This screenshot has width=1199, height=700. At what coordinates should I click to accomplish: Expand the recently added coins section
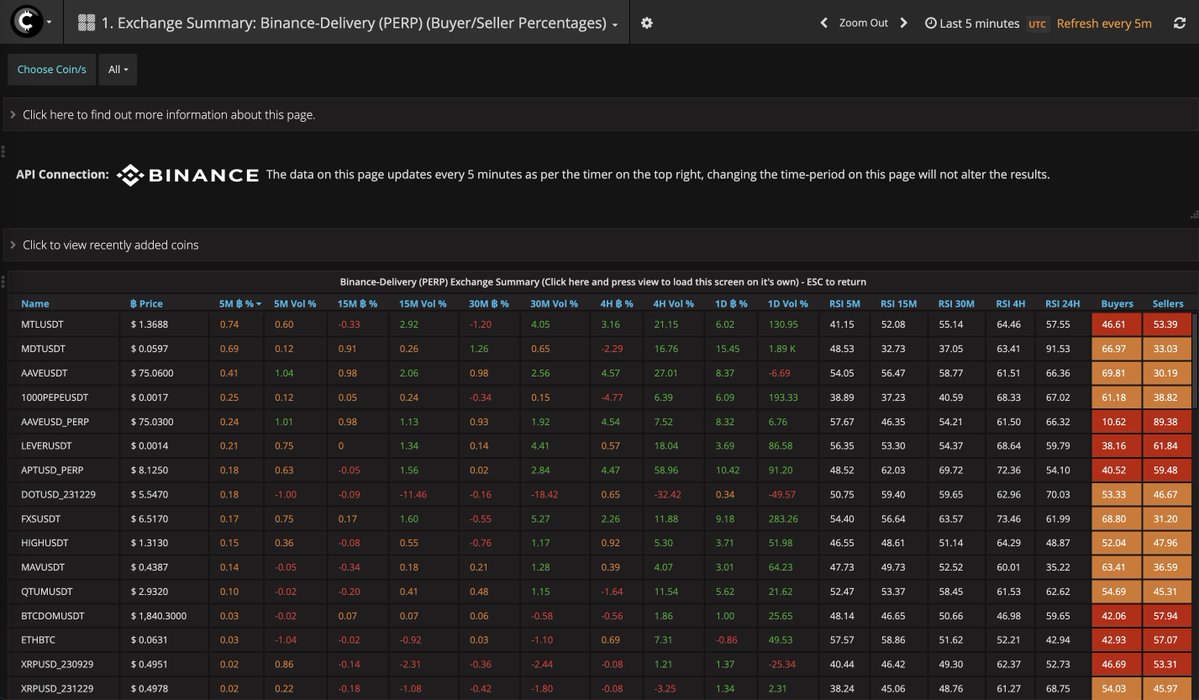(110, 243)
